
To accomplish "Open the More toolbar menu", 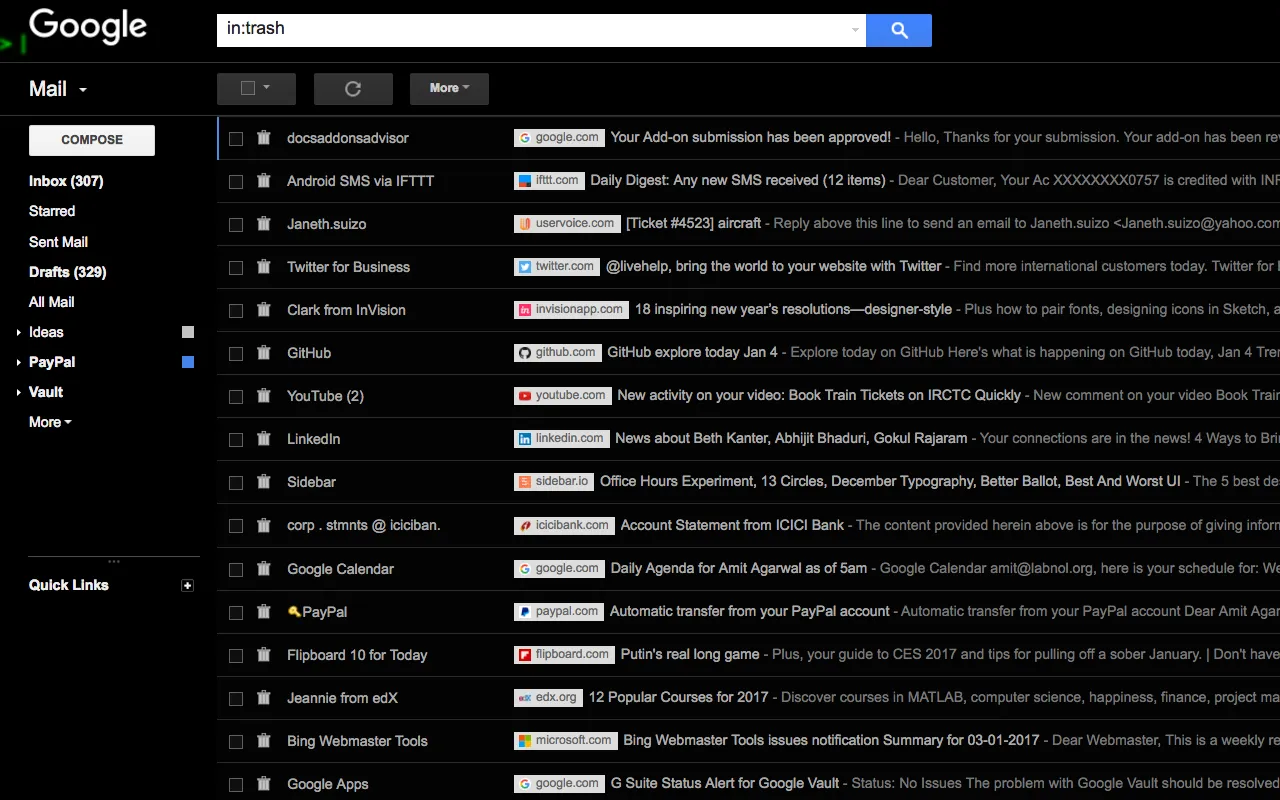I will (448, 88).
